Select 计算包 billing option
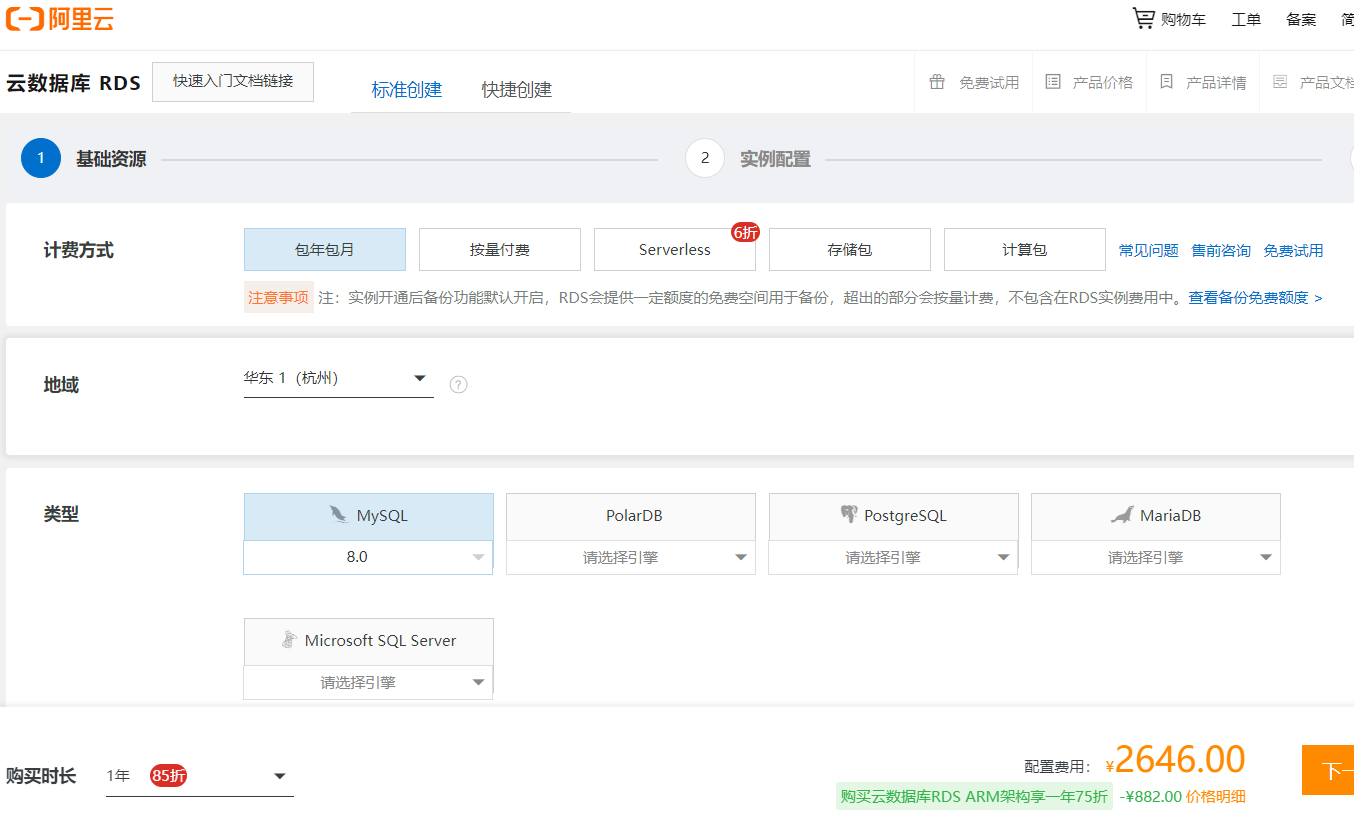The height and width of the screenshot is (823, 1354). pyautogui.click(x=1025, y=249)
